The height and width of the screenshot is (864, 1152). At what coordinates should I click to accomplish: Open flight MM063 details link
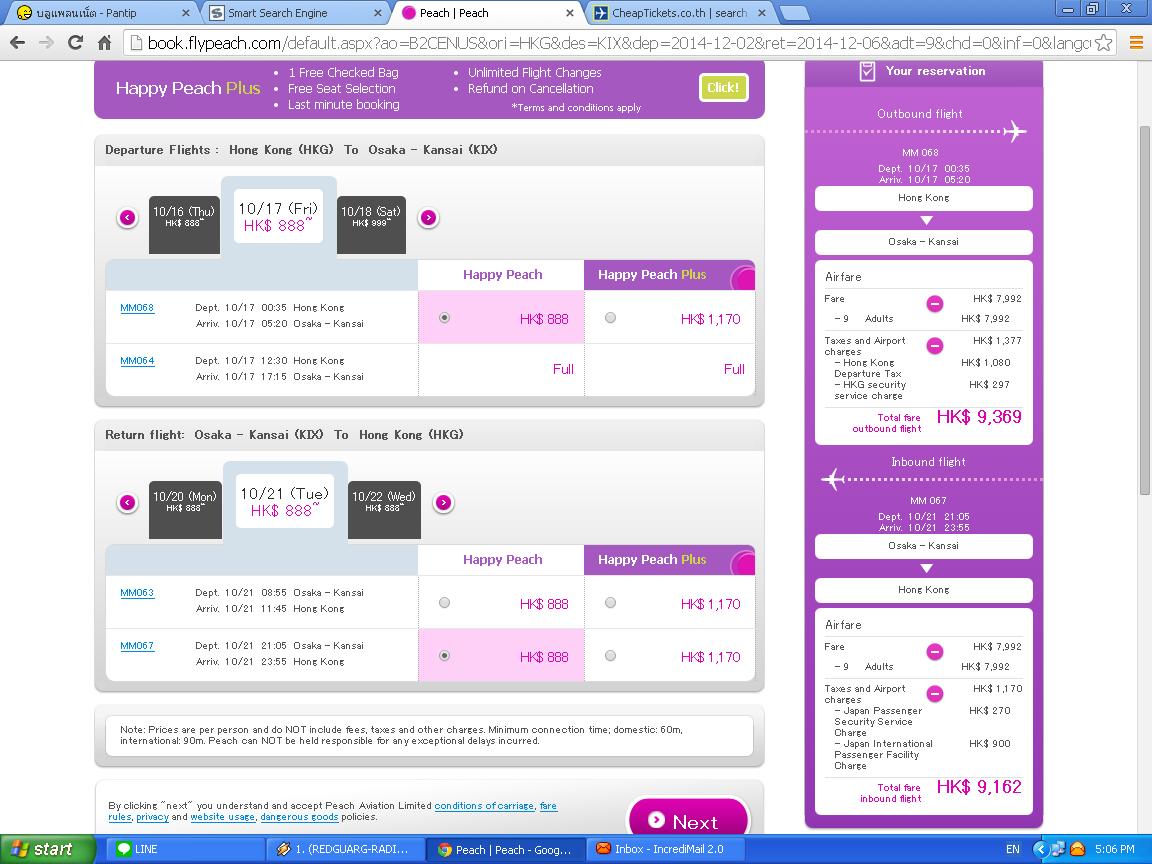point(137,592)
